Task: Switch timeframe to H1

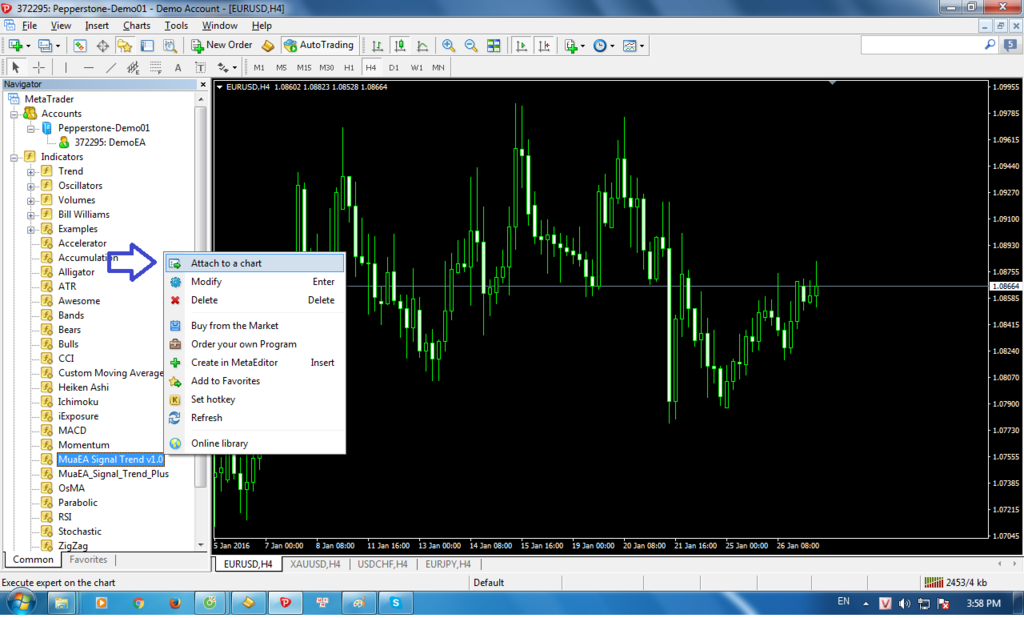Action: click(x=349, y=67)
